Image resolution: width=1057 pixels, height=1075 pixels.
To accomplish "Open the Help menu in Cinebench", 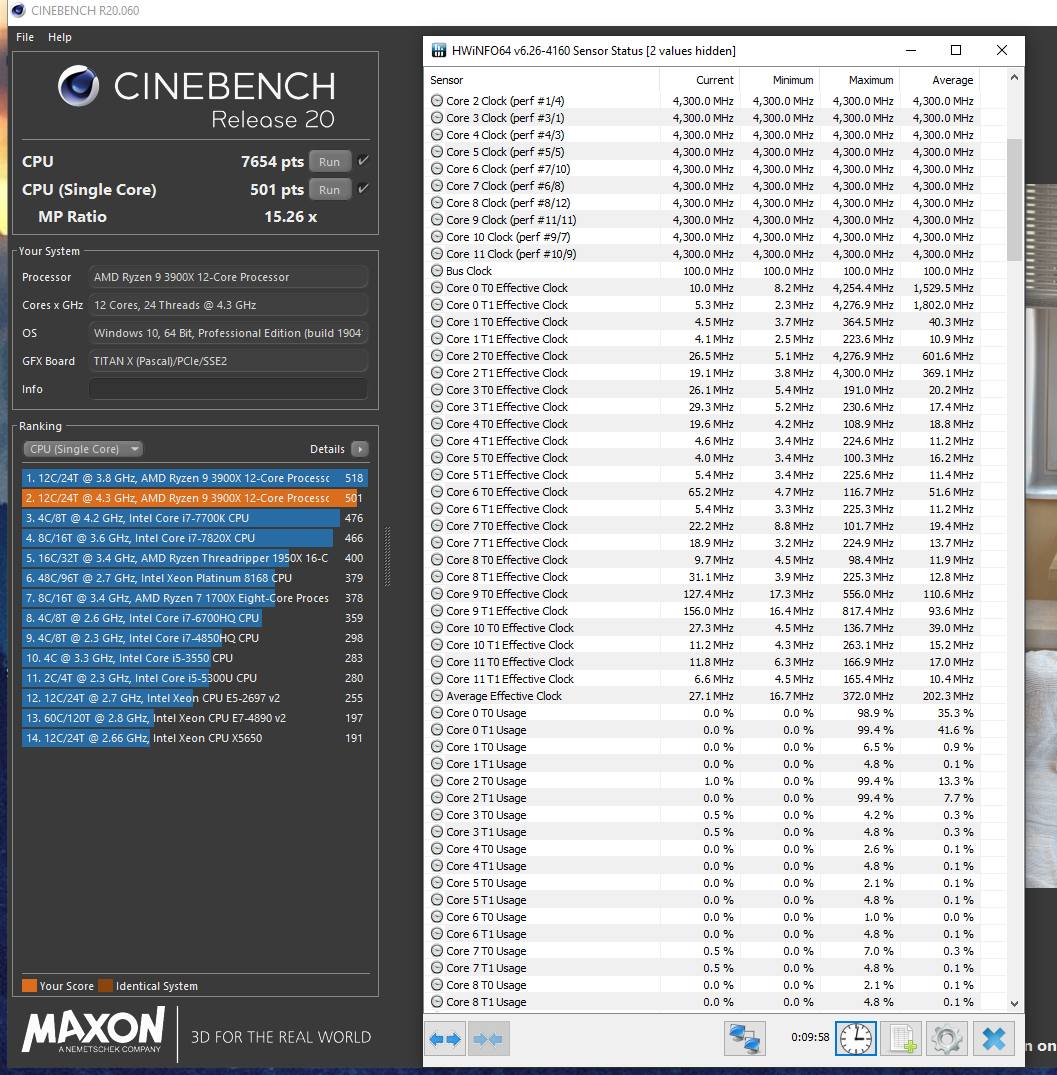I will point(60,37).
